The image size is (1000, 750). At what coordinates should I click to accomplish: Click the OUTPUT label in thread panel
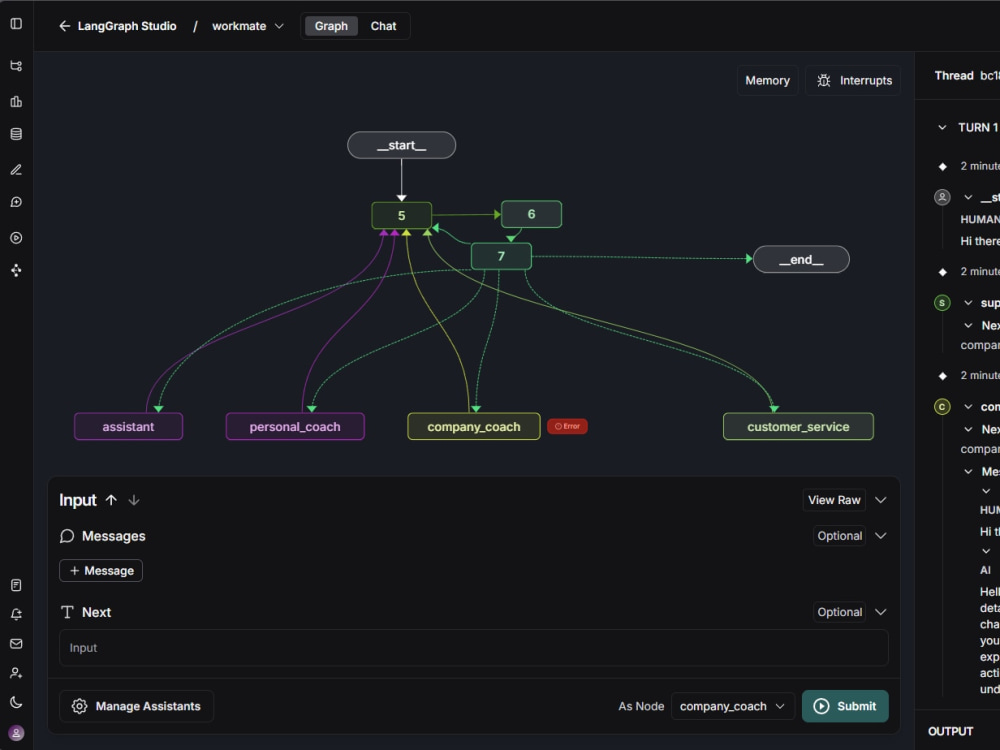click(x=950, y=732)
